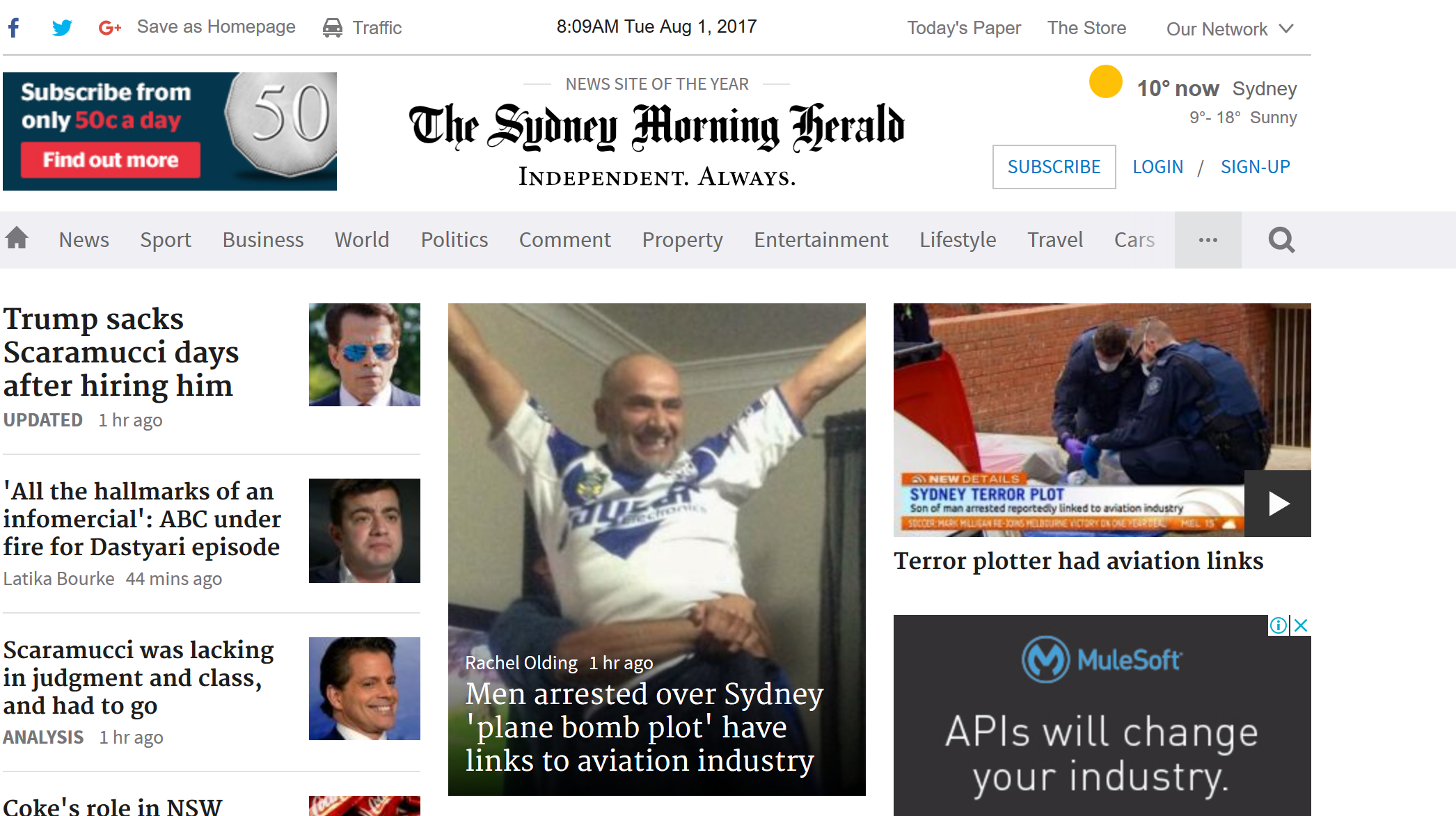Screen dimensions: 1456x816
Task: Click the Traffic car icon
Action: tap(333, 28)
